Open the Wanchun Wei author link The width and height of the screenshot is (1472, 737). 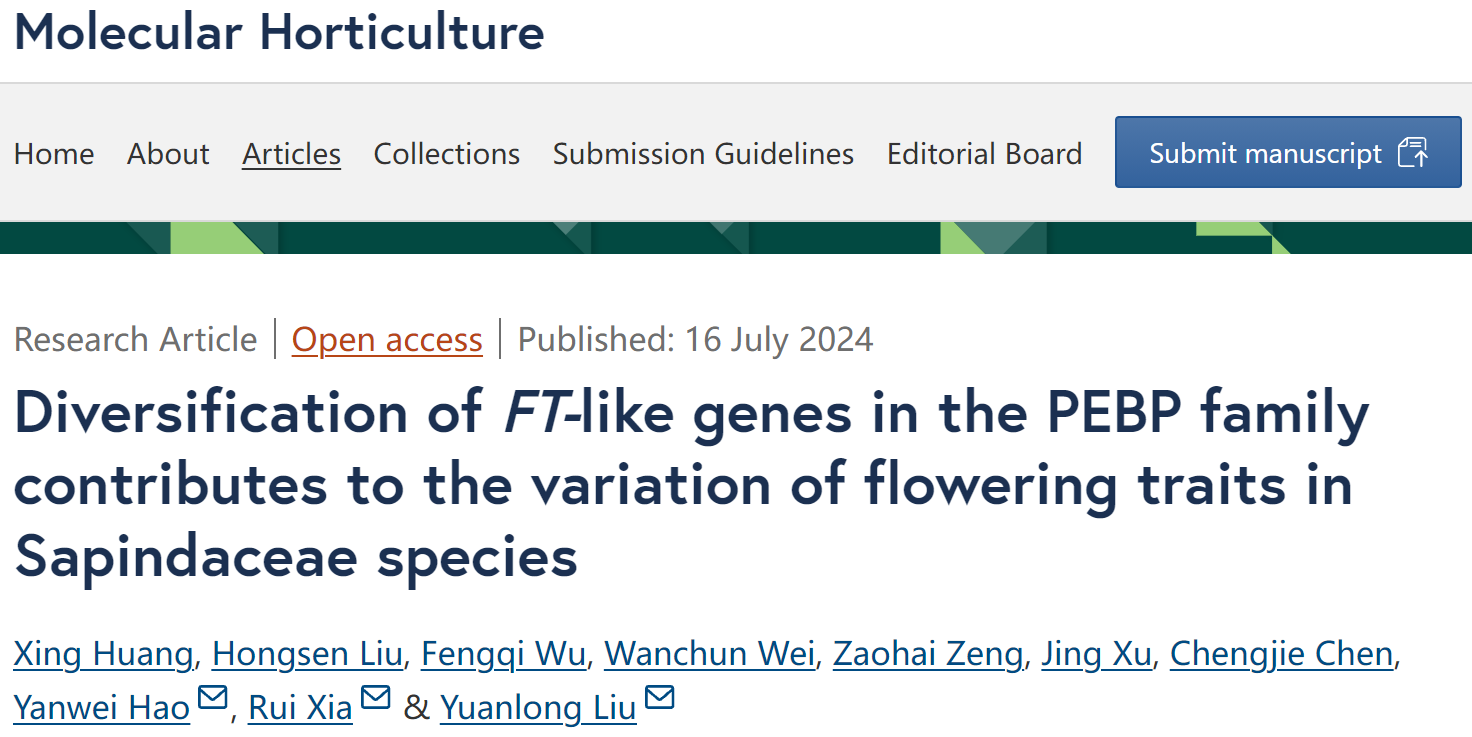click(710, 654)
